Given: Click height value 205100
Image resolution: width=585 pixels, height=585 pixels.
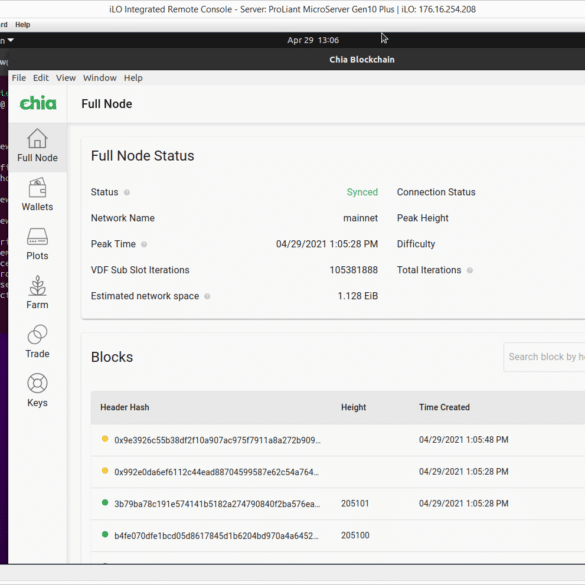Looking at the screenshot, I should [355, 535].
